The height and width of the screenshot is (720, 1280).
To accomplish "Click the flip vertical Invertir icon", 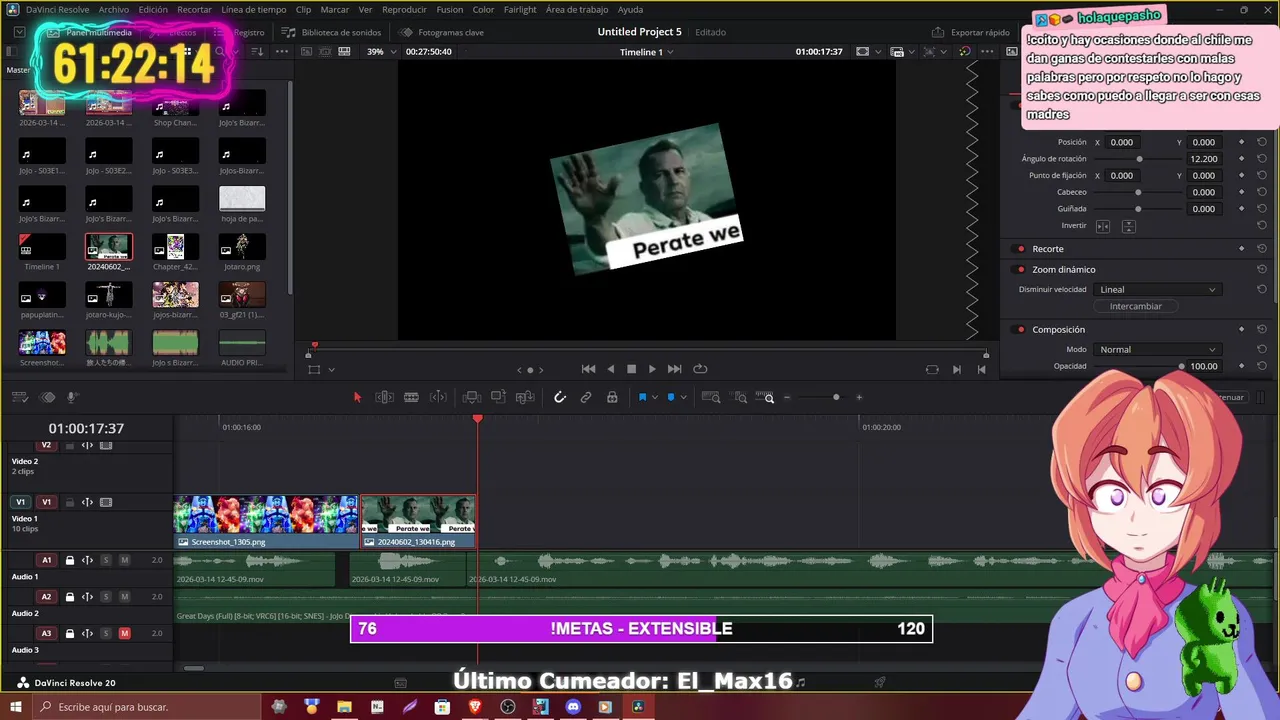I will click(x=1128, y=226).
